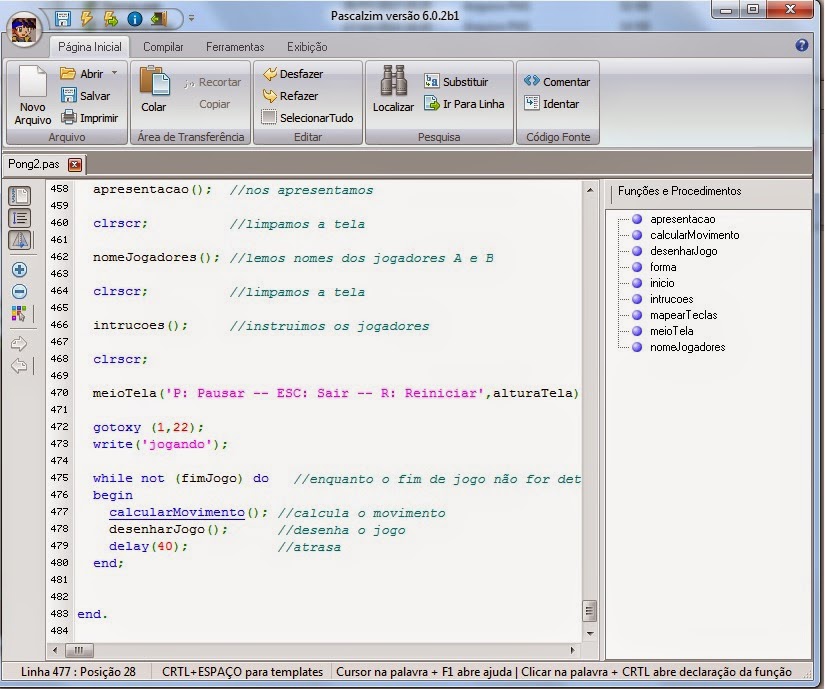Create a new file with Novo Arquivo
Image resolution: width=825 pixels, height=689 pixels.
[33, 95]
